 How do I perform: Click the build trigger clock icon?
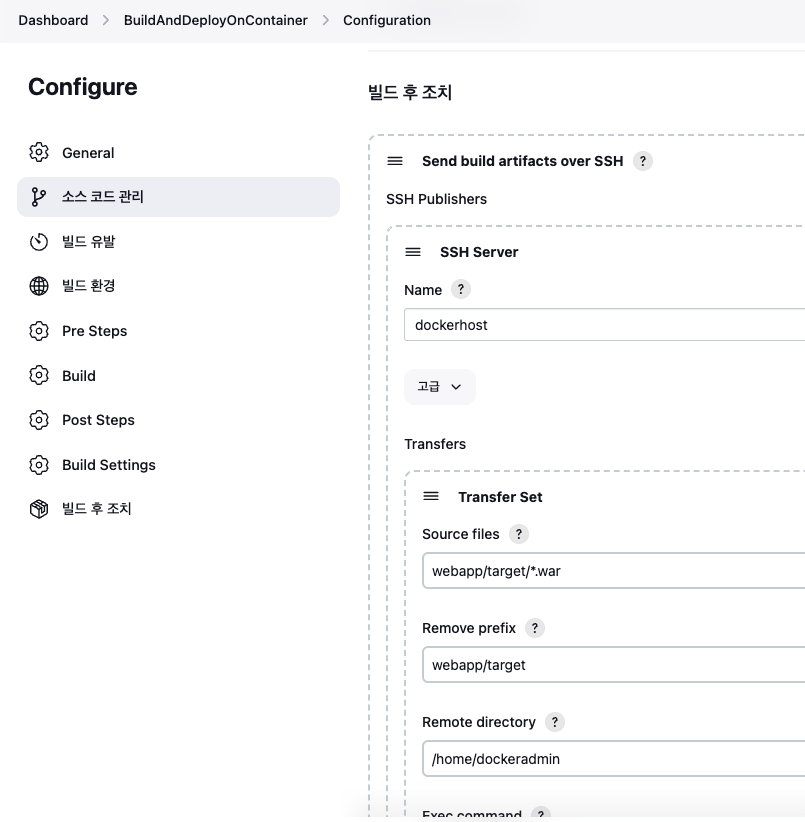[x=39, y=242]
